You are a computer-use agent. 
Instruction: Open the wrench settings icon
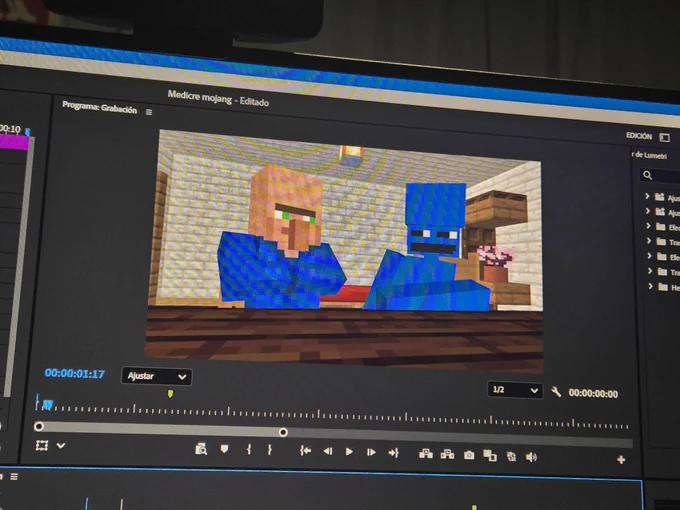click(556, 392)
